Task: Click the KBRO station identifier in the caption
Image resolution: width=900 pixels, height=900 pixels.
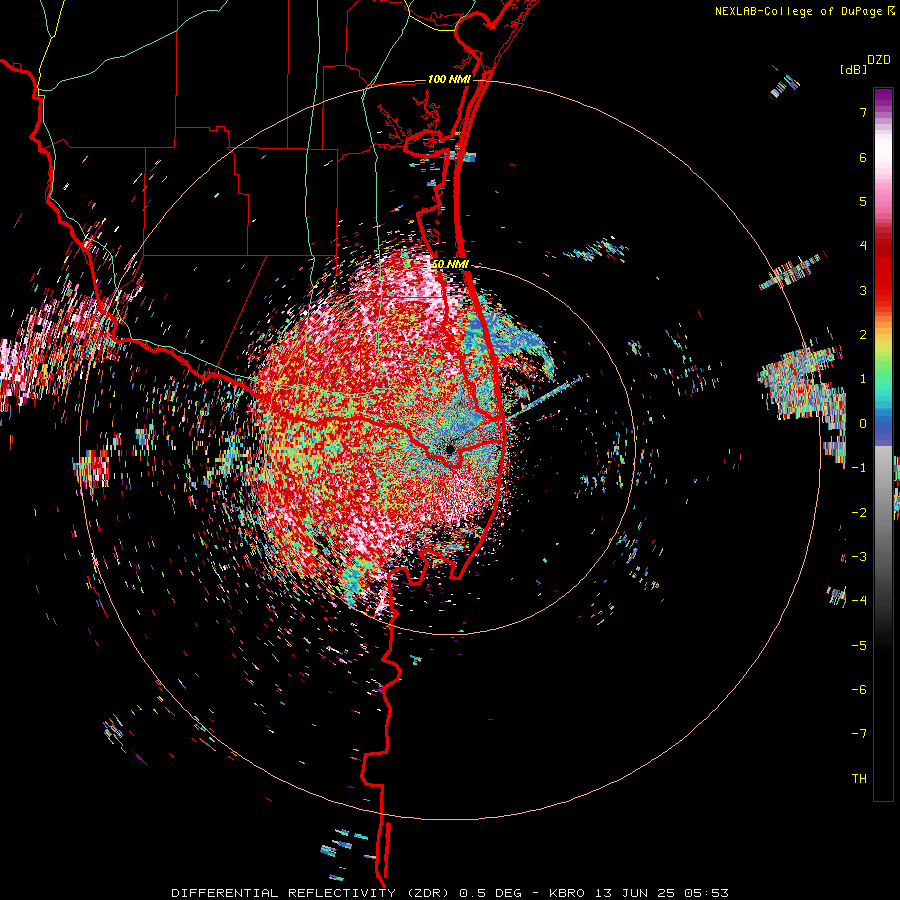Action: pos(567,893)
